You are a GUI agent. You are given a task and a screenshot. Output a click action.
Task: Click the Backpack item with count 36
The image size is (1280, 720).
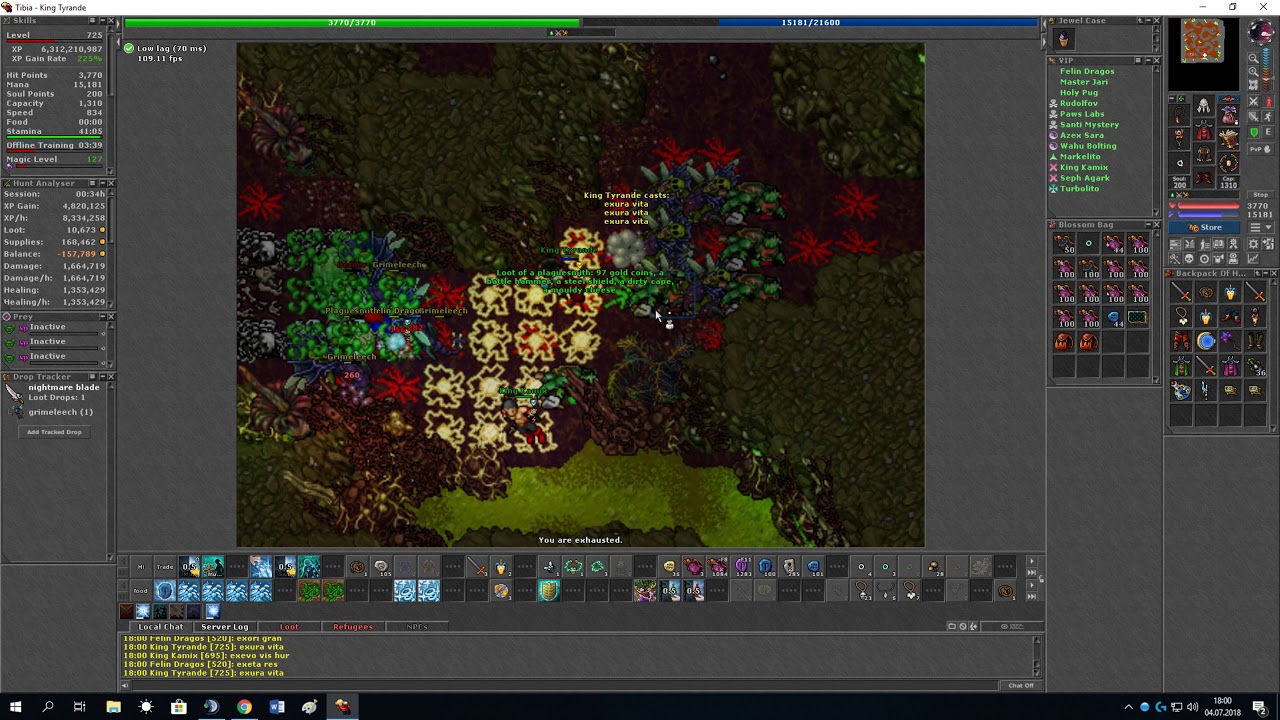[x=1256, y=366]
